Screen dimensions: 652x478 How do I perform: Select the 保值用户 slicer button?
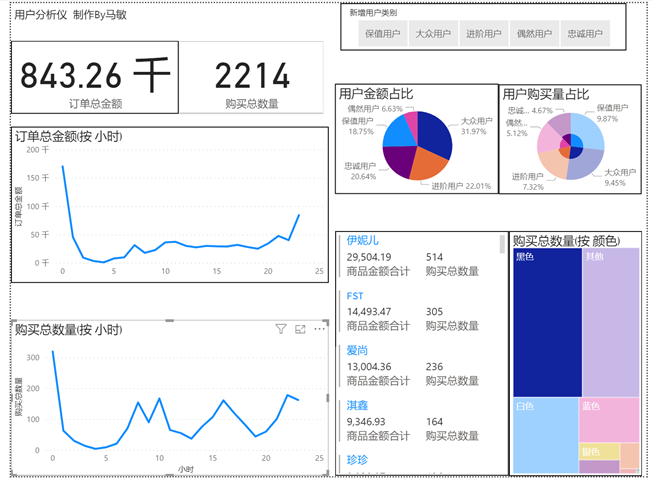pyautogui.click(x=383, y=34)
